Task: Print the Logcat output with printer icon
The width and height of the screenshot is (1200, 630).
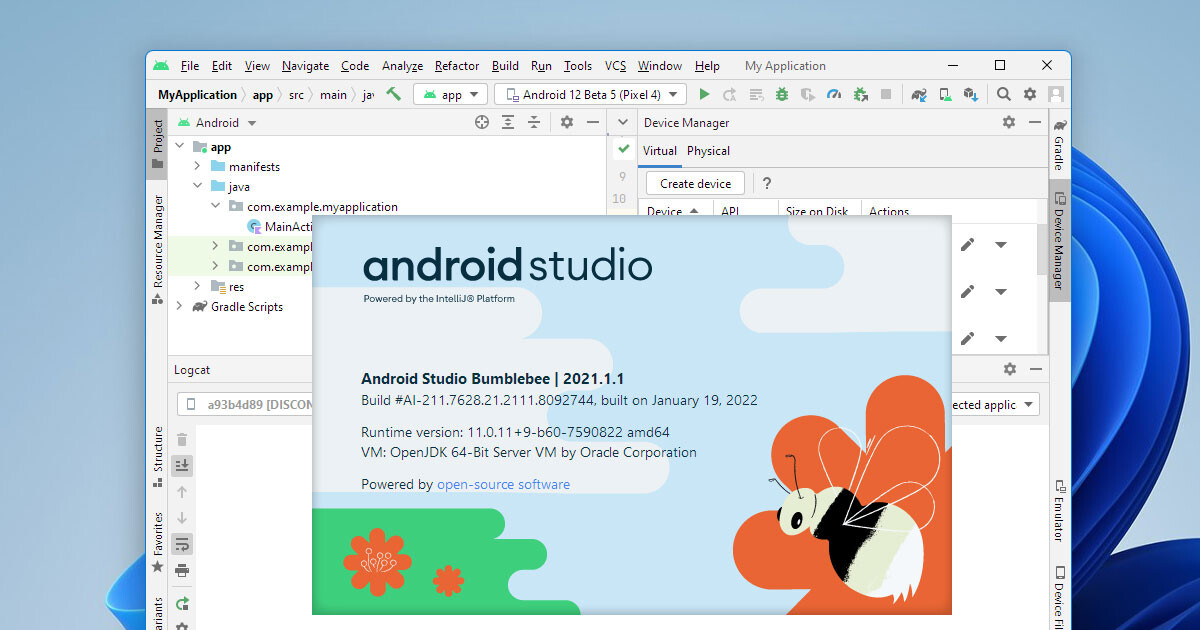Action: (x=182, y=570)
